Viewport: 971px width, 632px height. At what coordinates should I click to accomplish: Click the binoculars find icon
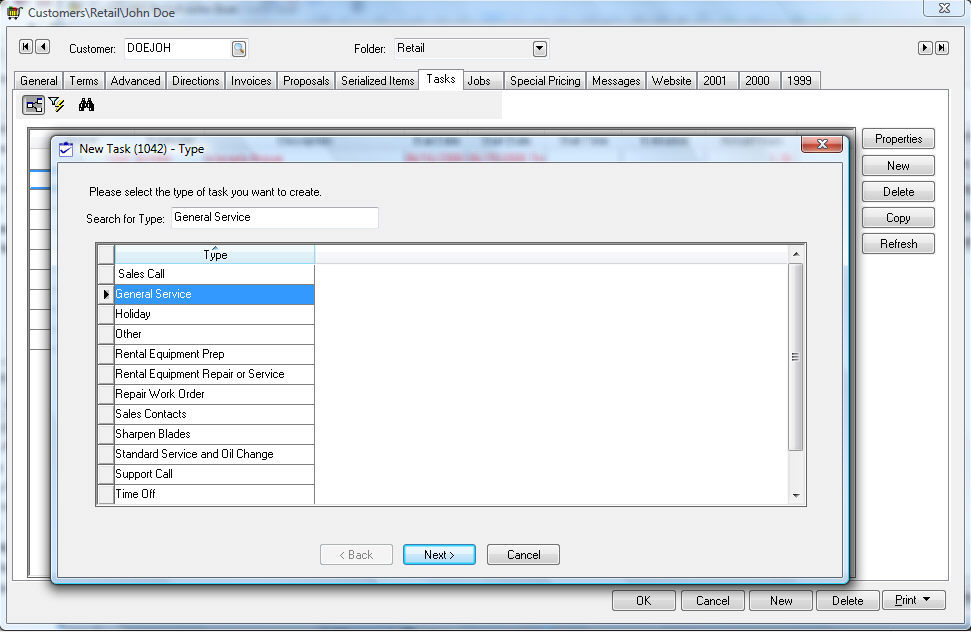click(x=86, y=105)
